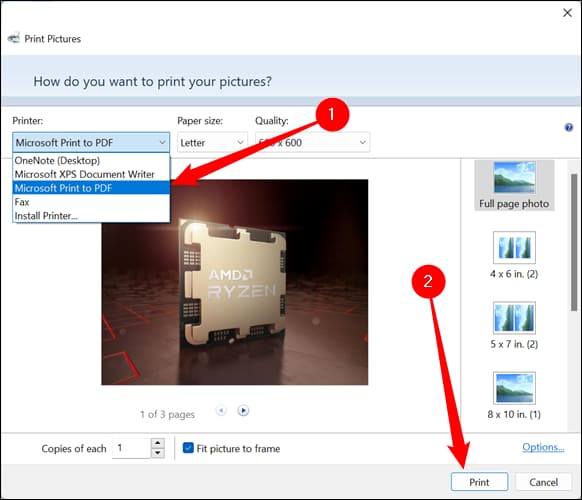
Task: Increase copies with the up spinner arrow
Action: click(x=158, y=443)
